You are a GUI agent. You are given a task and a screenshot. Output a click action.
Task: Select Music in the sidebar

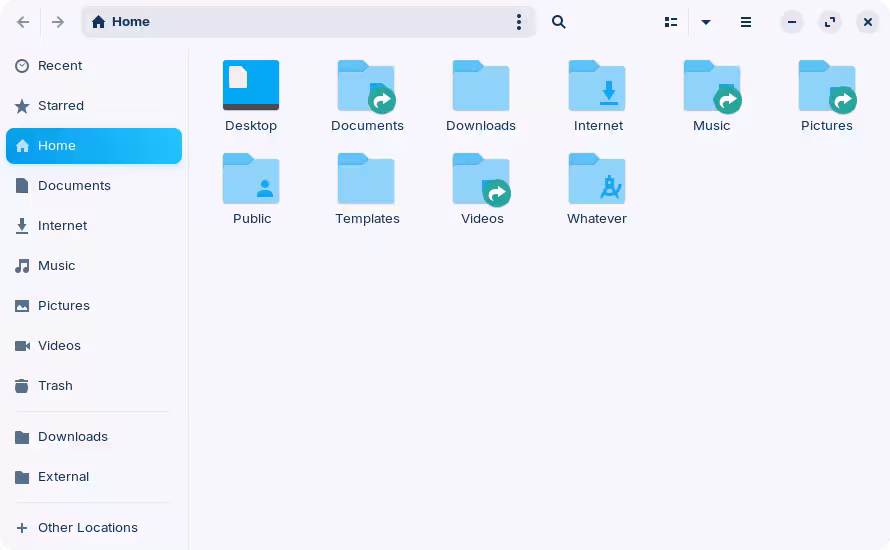pos(56,266)
